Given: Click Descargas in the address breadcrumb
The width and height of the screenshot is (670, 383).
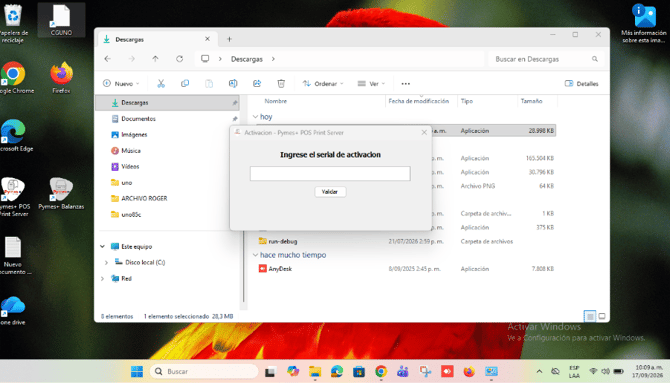Looking at the screenshot, I should click(x=247, y=59).
